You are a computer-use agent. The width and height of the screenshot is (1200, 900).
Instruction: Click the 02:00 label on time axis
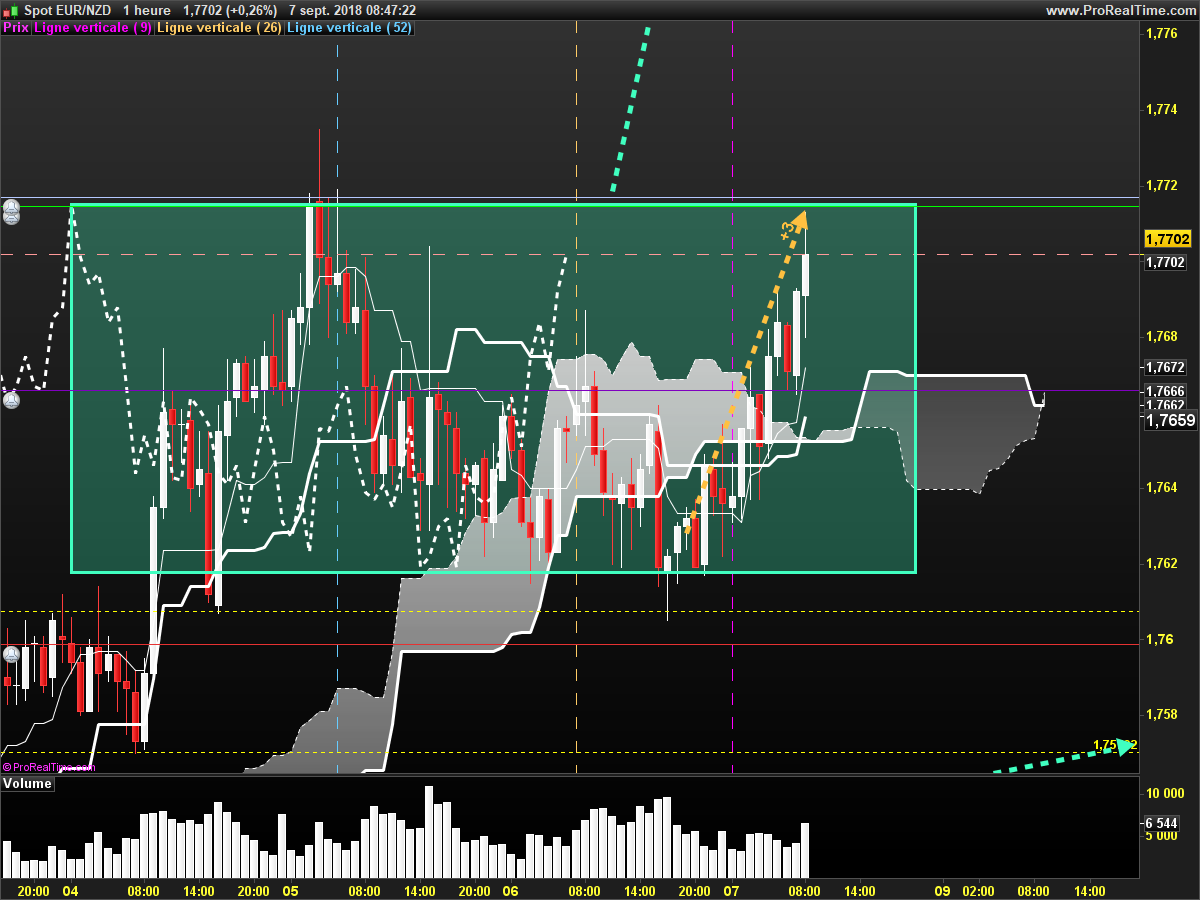(978, 891)
